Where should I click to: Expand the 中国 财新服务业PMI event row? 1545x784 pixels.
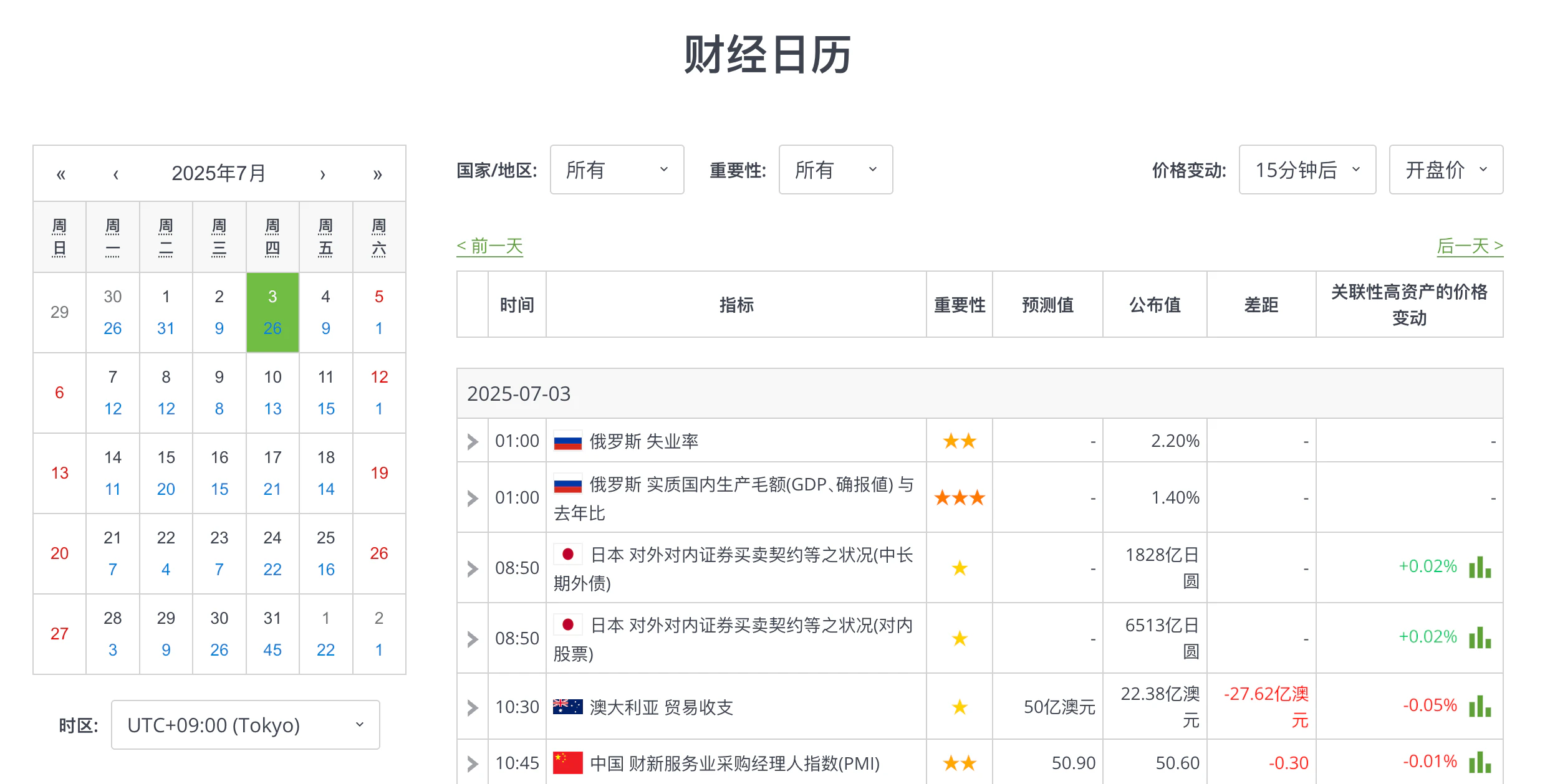click(x=472, y=762)
